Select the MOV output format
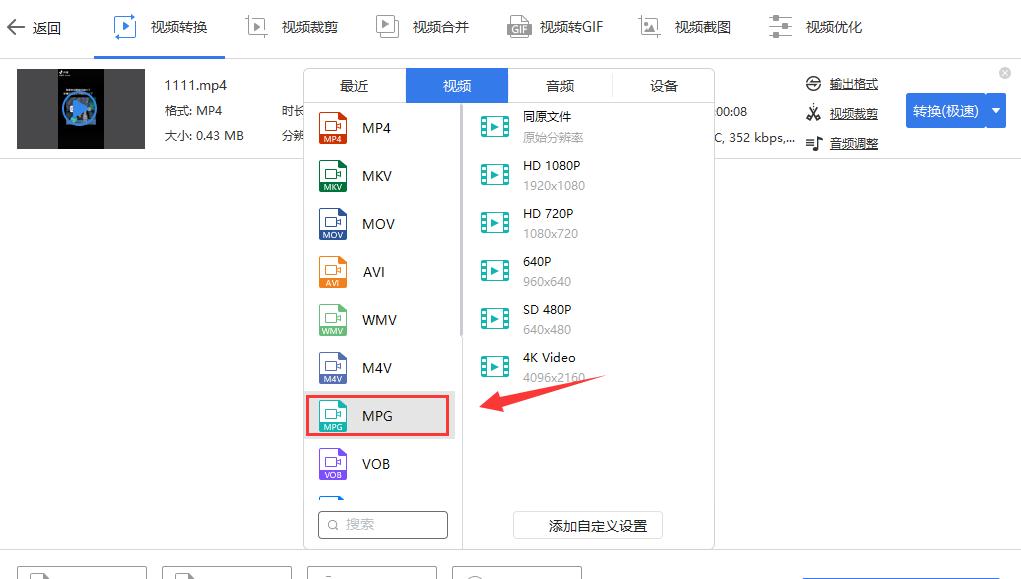1021x579 pixels. 377,224
